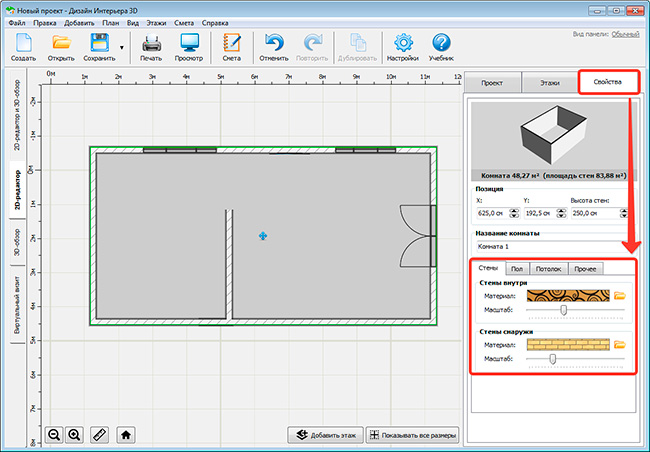Click the Дублировать duplicate icon
650x452 pixels.
point(357,47)
